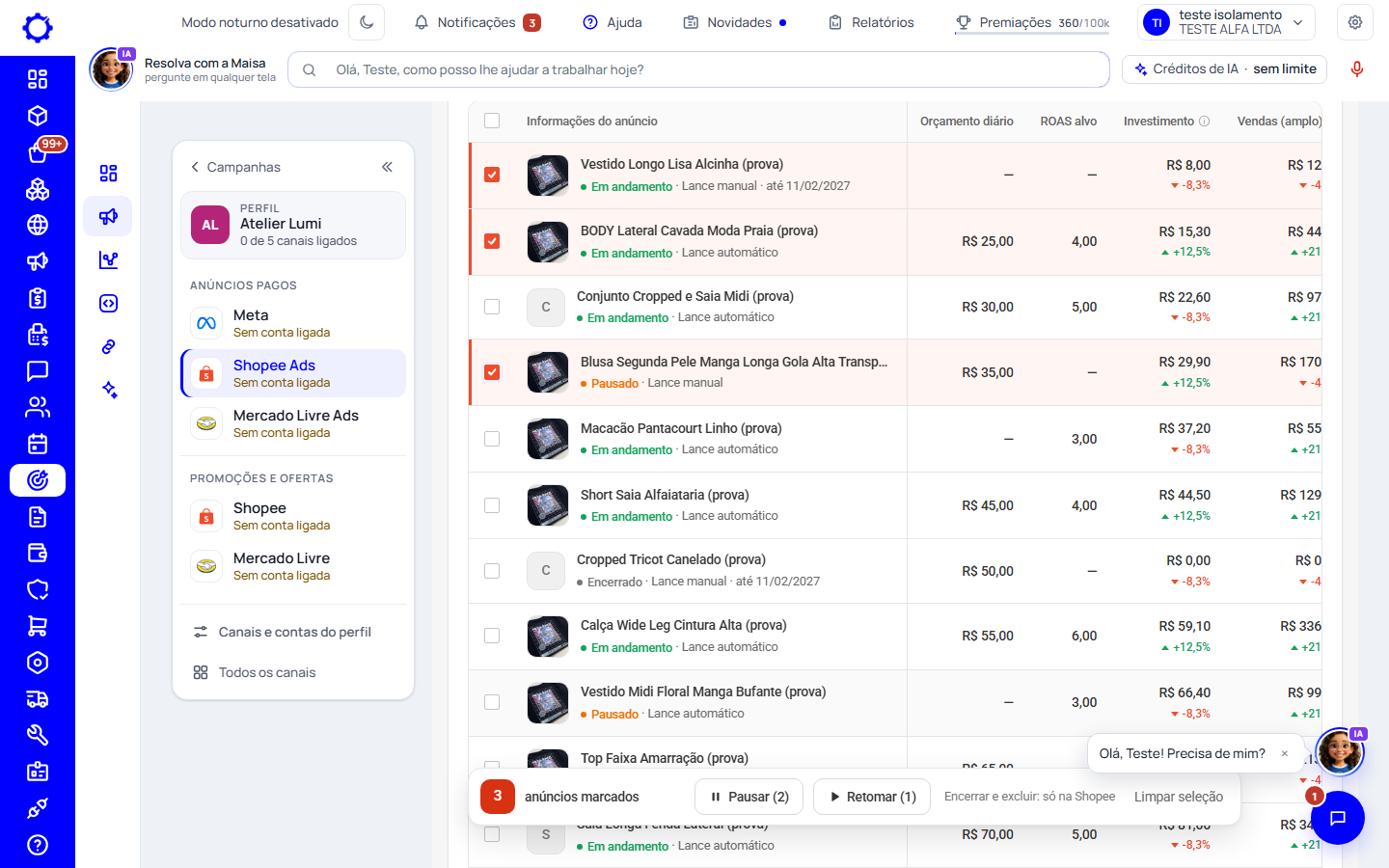
Task: Uncheck Blusa Segunda Pele checkbox
Action: click(x=492, y=372)
